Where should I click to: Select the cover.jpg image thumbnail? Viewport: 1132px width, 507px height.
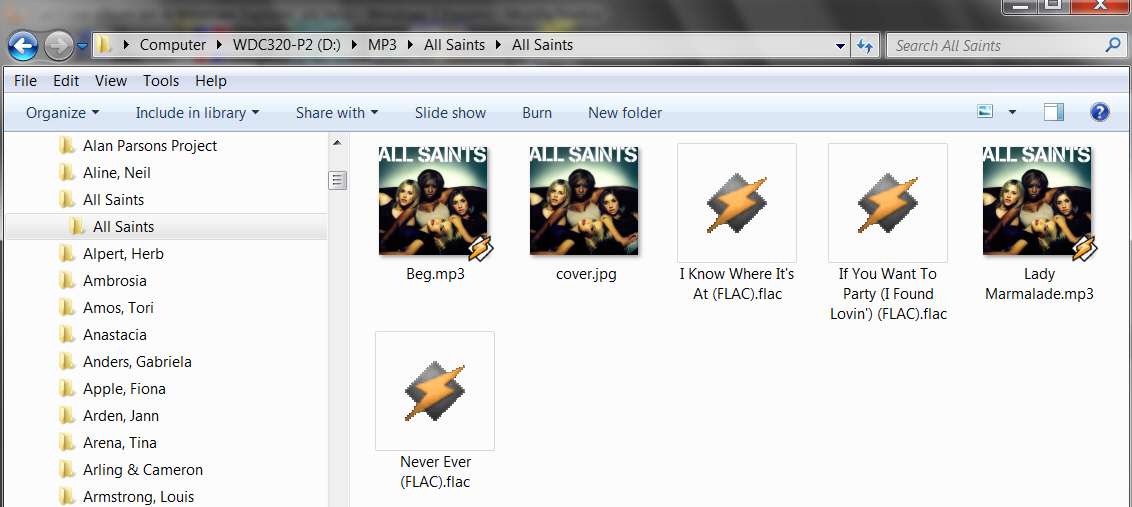(x=584, y=202)
